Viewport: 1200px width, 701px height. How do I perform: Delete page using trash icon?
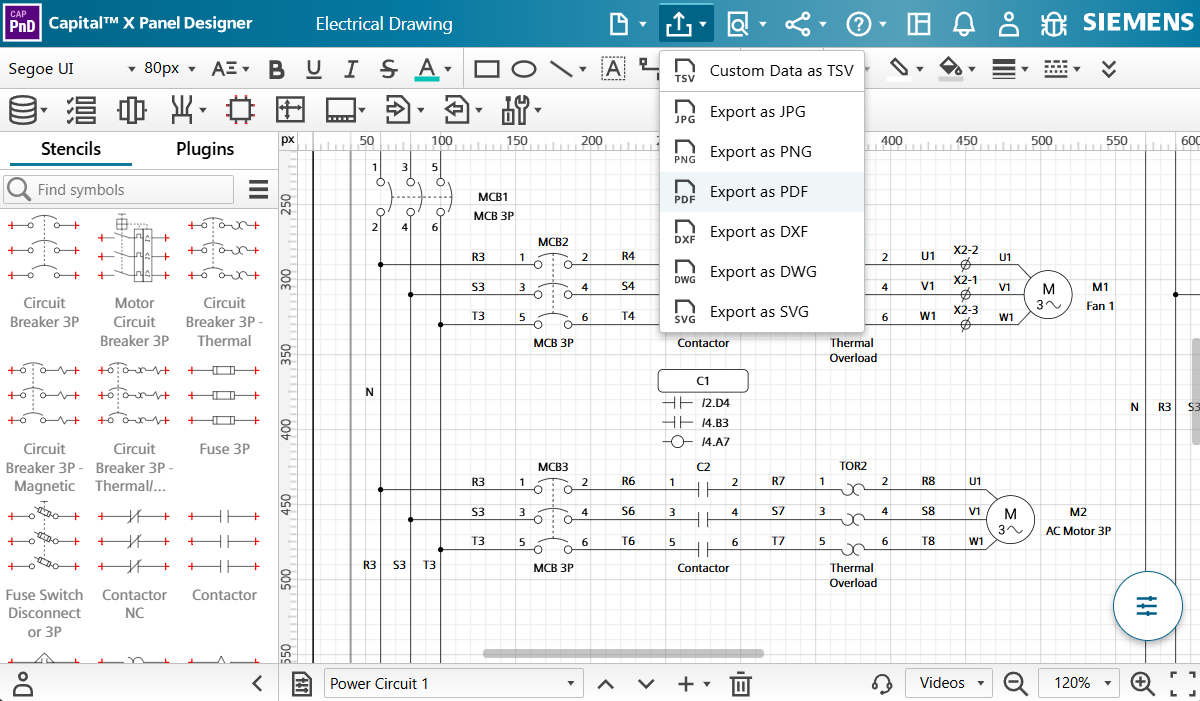pyautogui.click(x=740, y=684)
